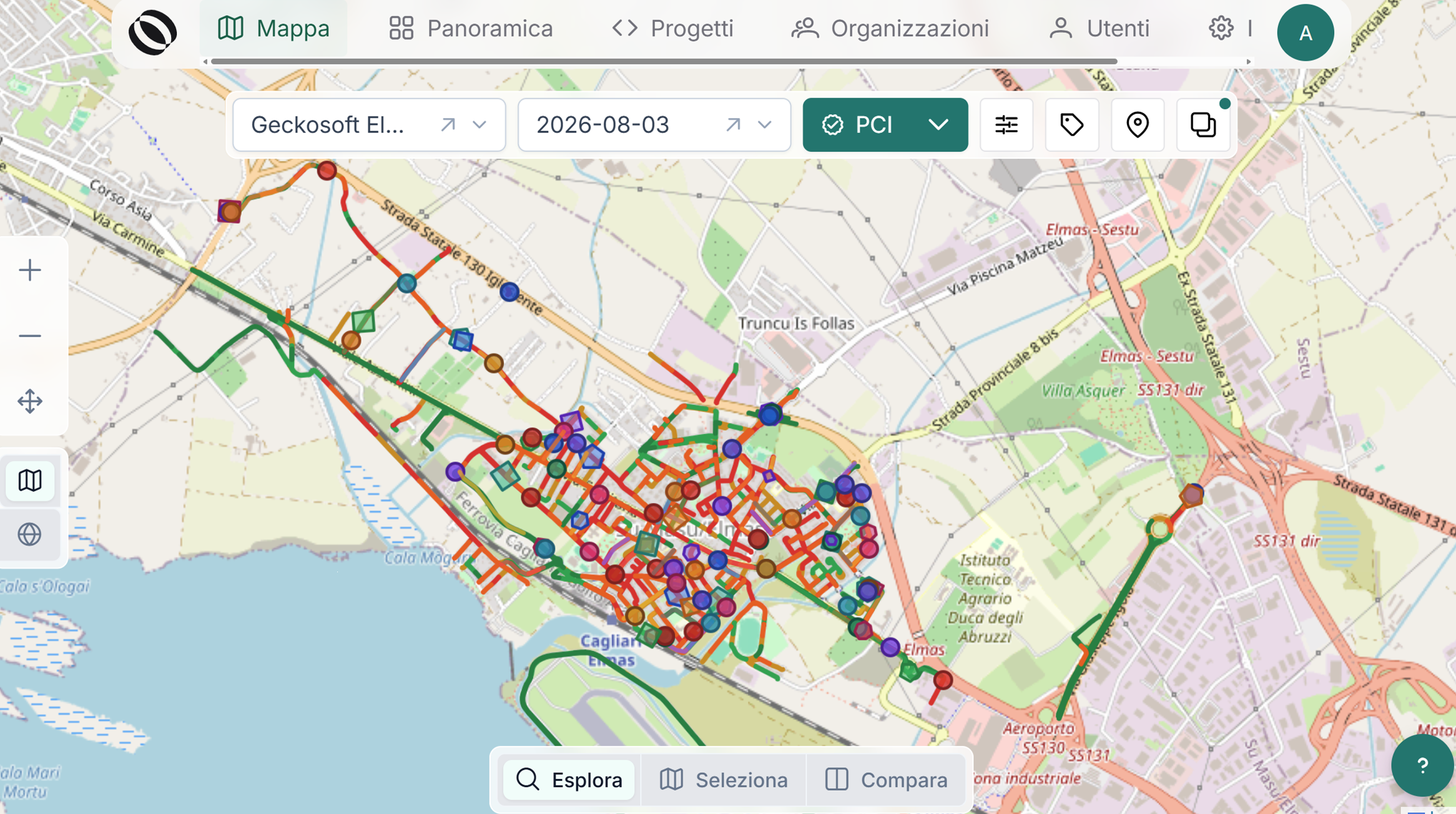Expand the 2026-08-03 date dropdown
Viewport: 1456px width, 814px height.
pos(765,125)
